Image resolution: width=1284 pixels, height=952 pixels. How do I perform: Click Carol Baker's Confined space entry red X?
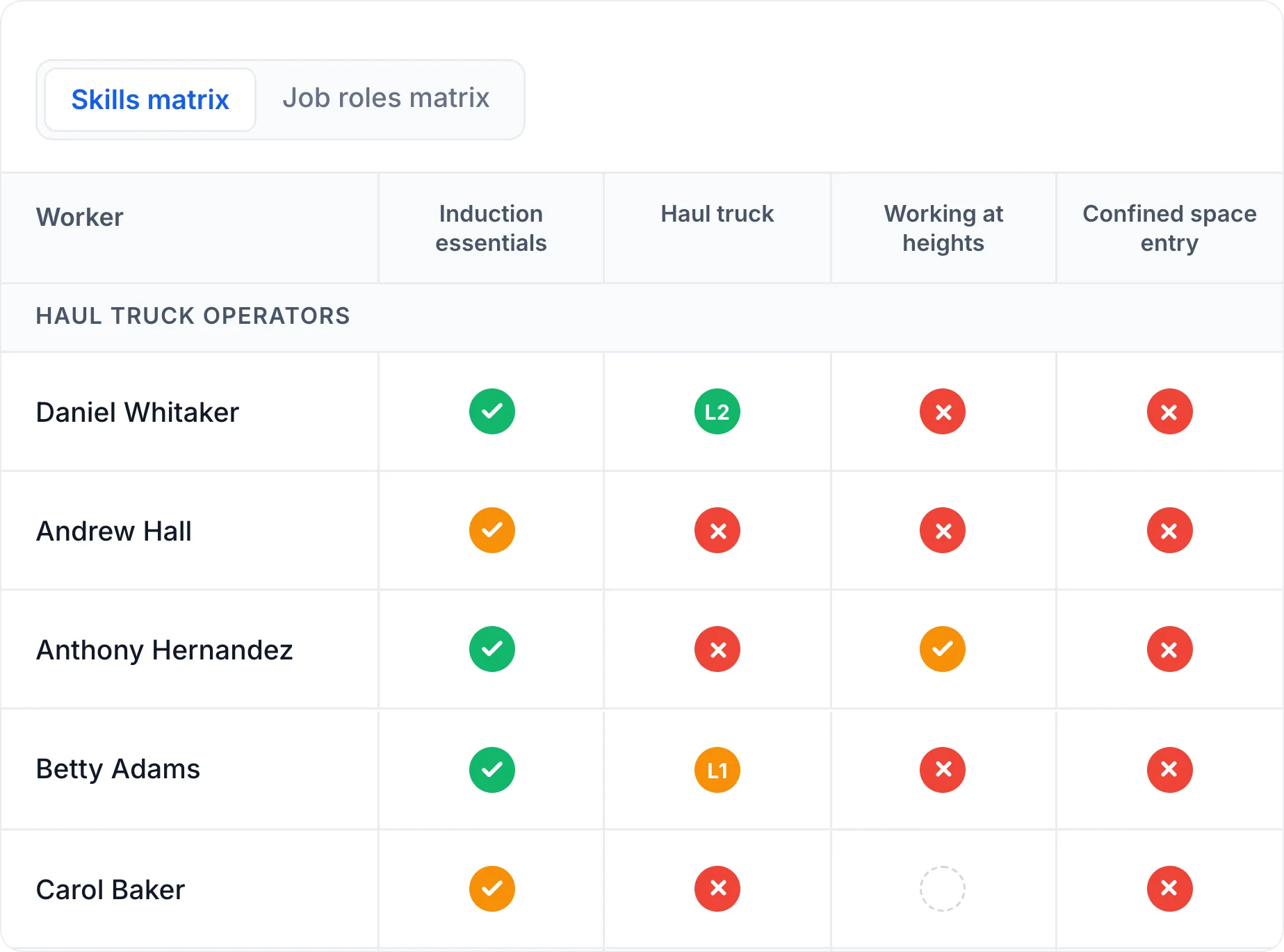(x=1170, y=889)
